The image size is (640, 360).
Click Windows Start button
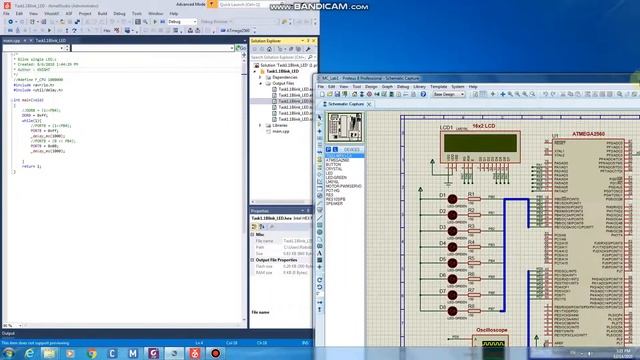point(9,353)
